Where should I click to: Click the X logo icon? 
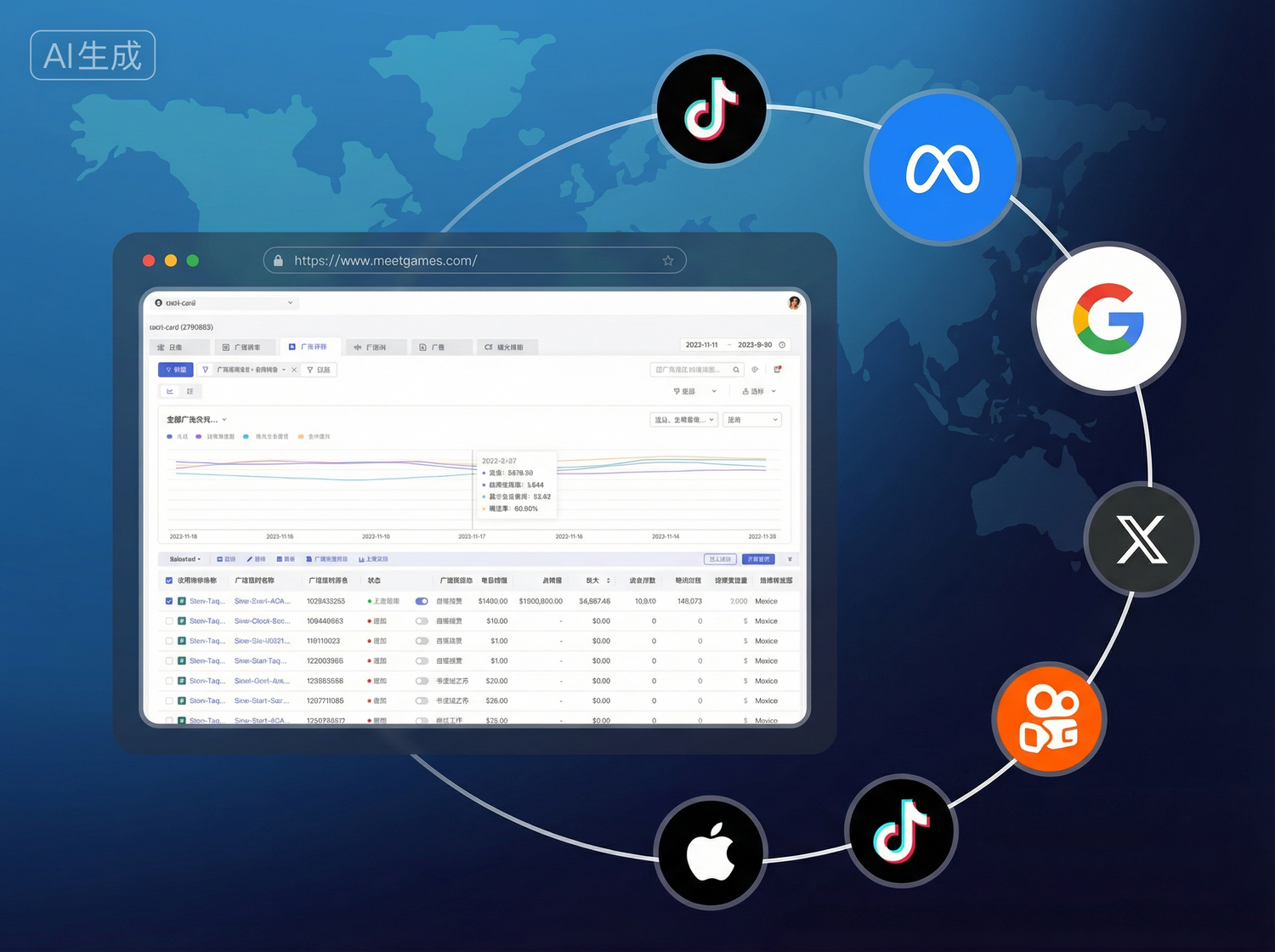tap(1141, 539)
